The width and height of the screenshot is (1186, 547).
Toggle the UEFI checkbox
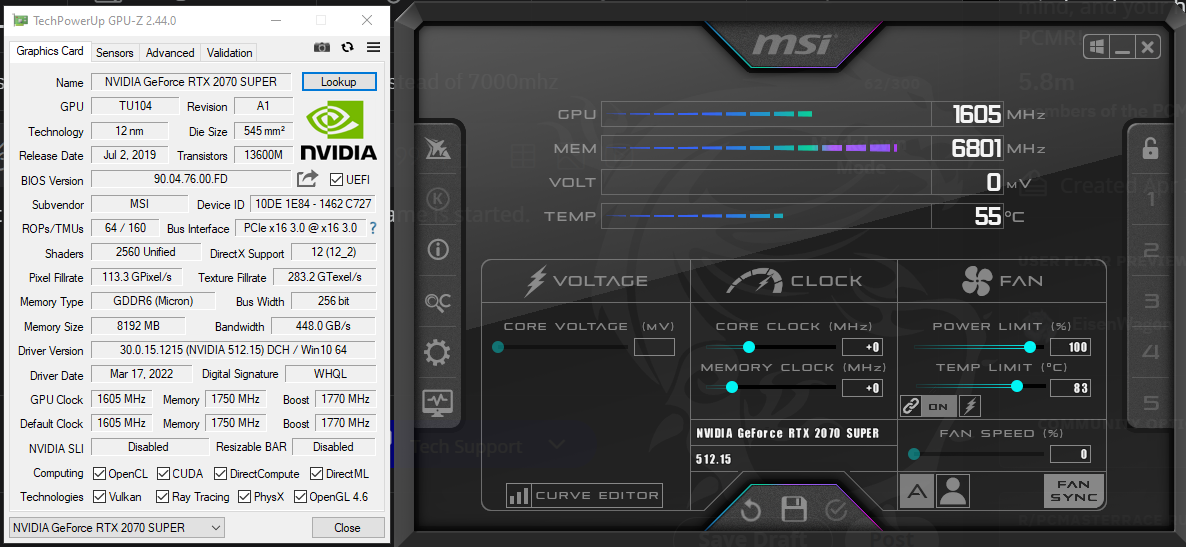pos(337,179)
